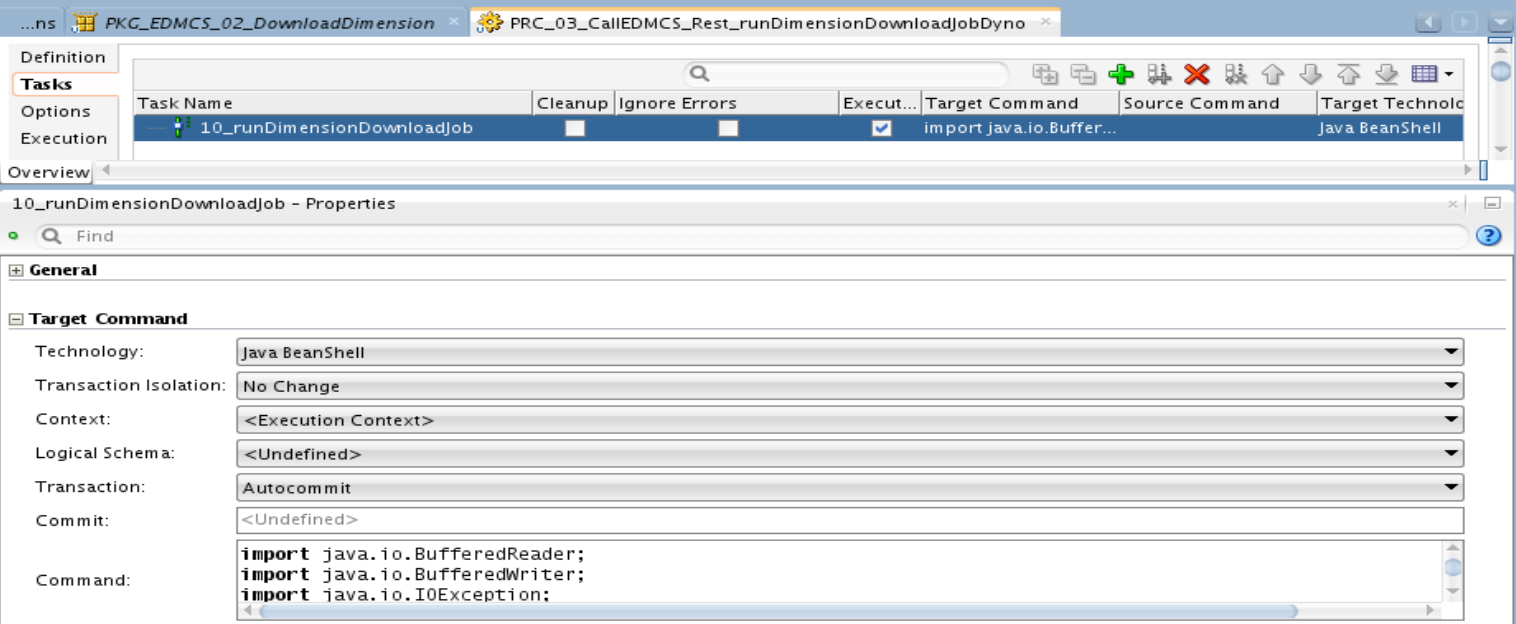
Task: Collapse the Target Command section
Action: [x=14, y=318]
